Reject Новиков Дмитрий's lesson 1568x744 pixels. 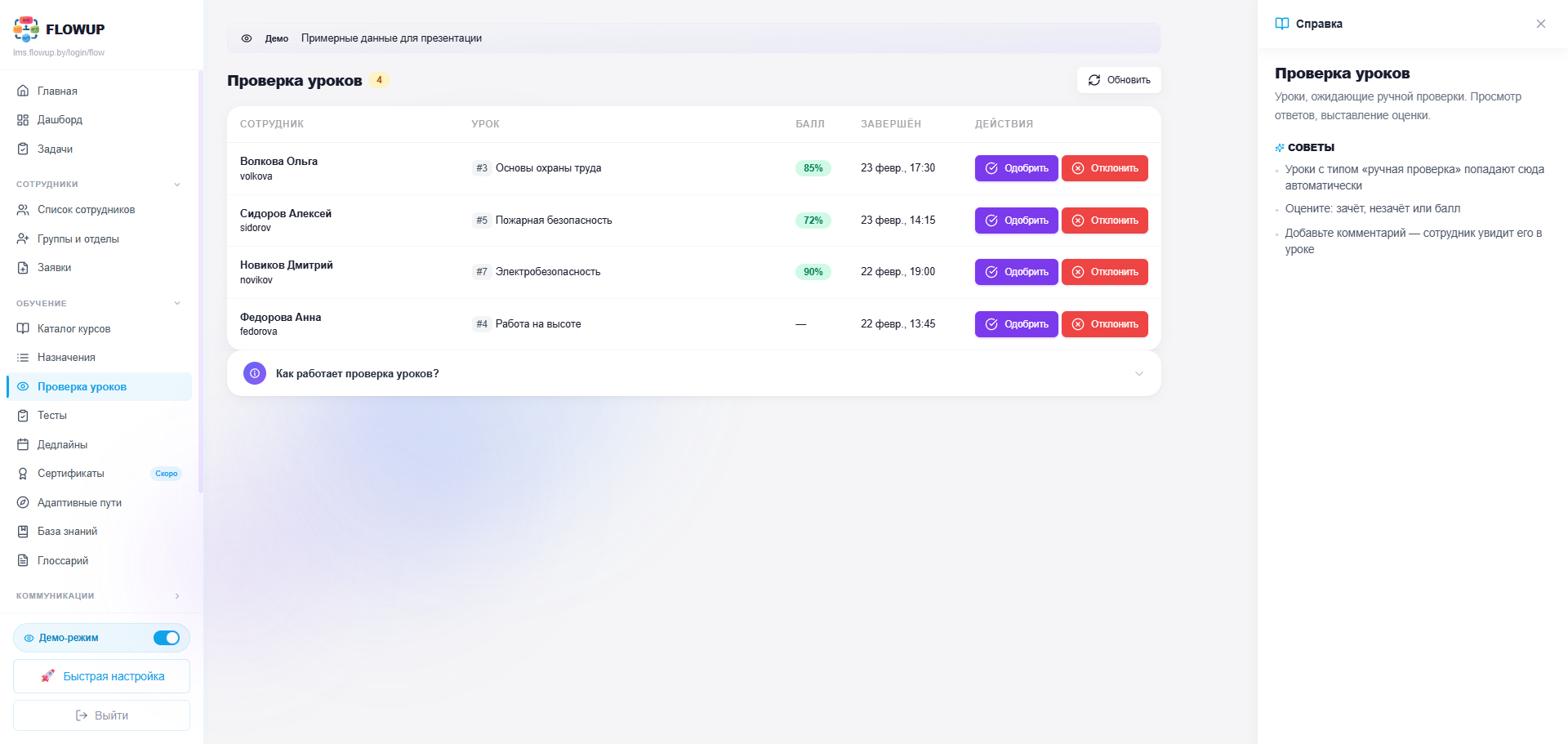pyautogui.click(x=1104, y=272)
